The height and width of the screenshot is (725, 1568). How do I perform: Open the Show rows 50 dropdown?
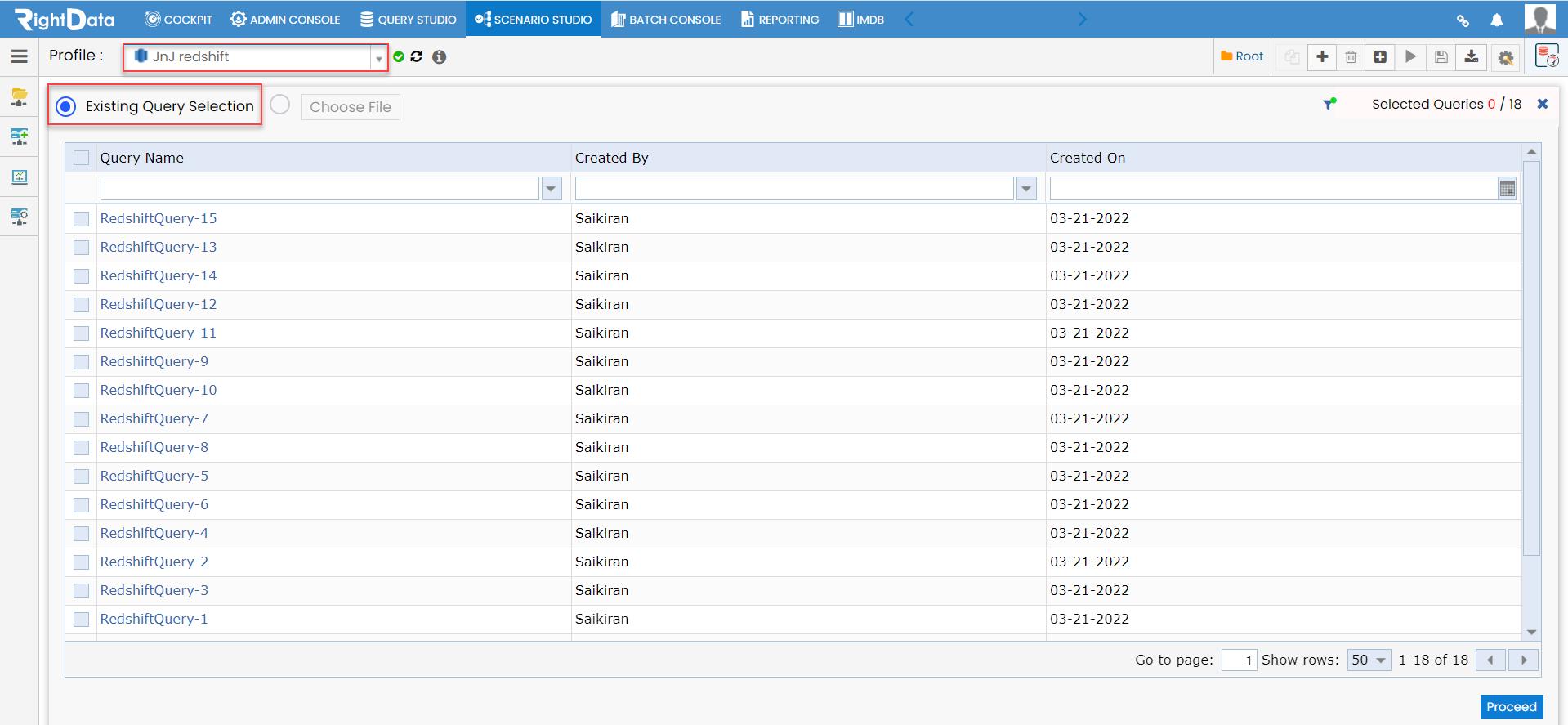click(x=1369, y=660)
